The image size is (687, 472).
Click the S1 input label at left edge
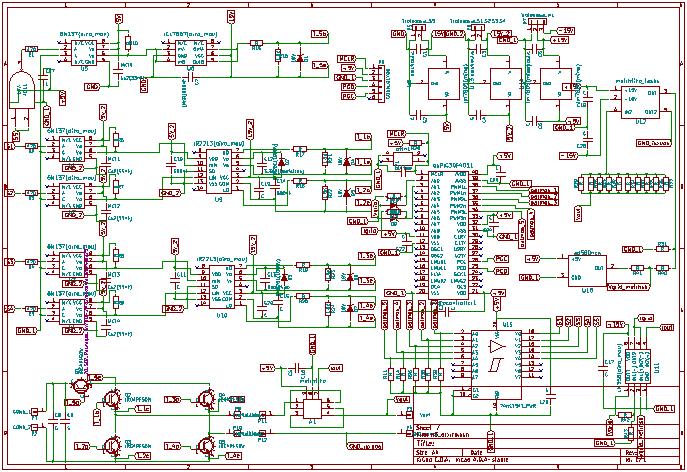pyautogui.click(x=10, y=146)
